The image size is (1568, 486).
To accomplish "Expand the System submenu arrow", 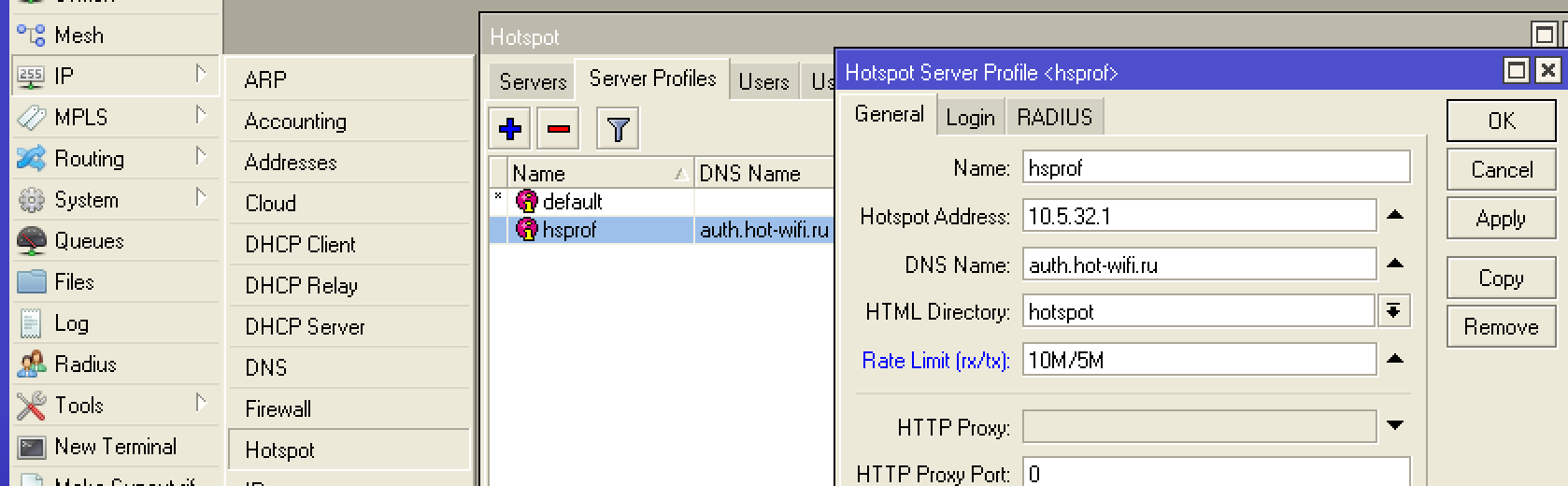I will [200, 197].
